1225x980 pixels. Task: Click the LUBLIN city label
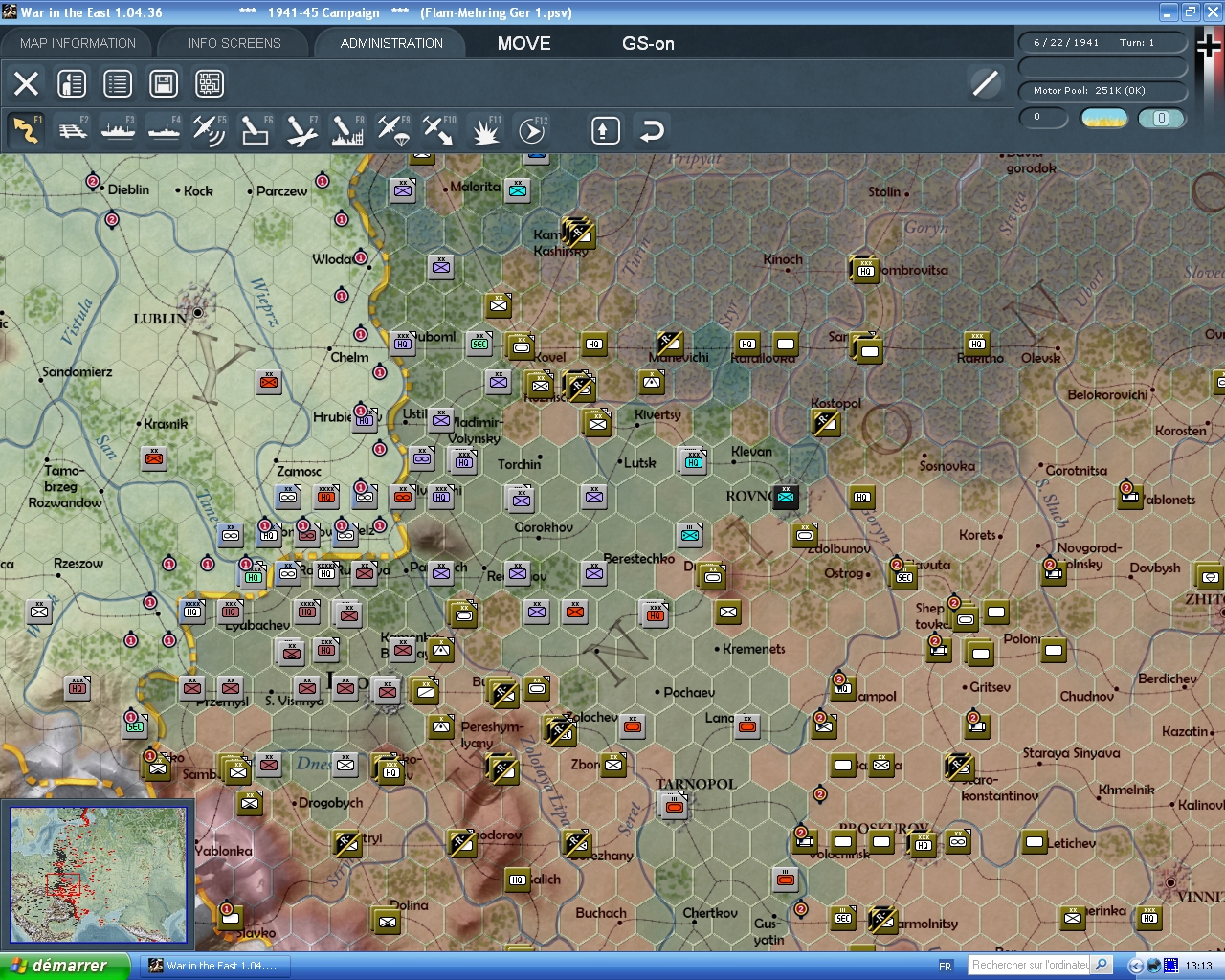160,318
